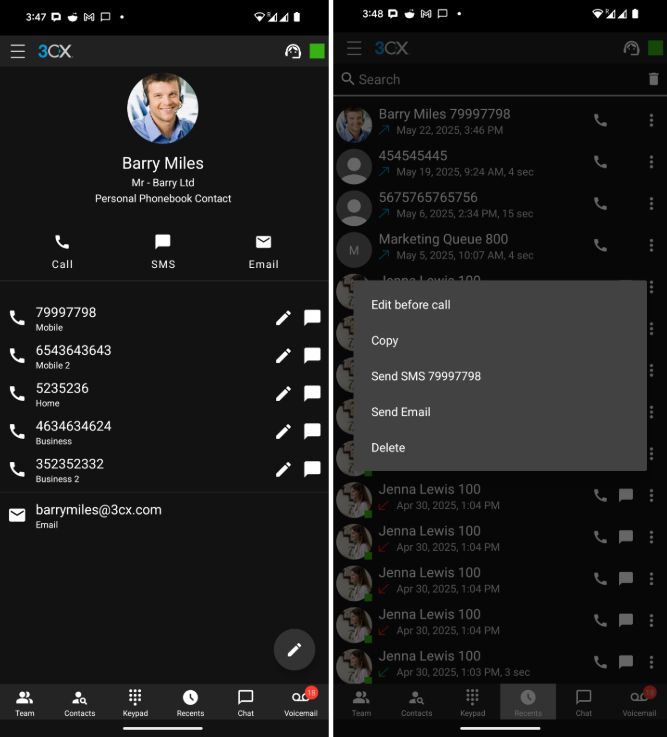Message the 5235236 home number
The width and height of the screenshot is (667, 737).
click(x=312, y=393)
